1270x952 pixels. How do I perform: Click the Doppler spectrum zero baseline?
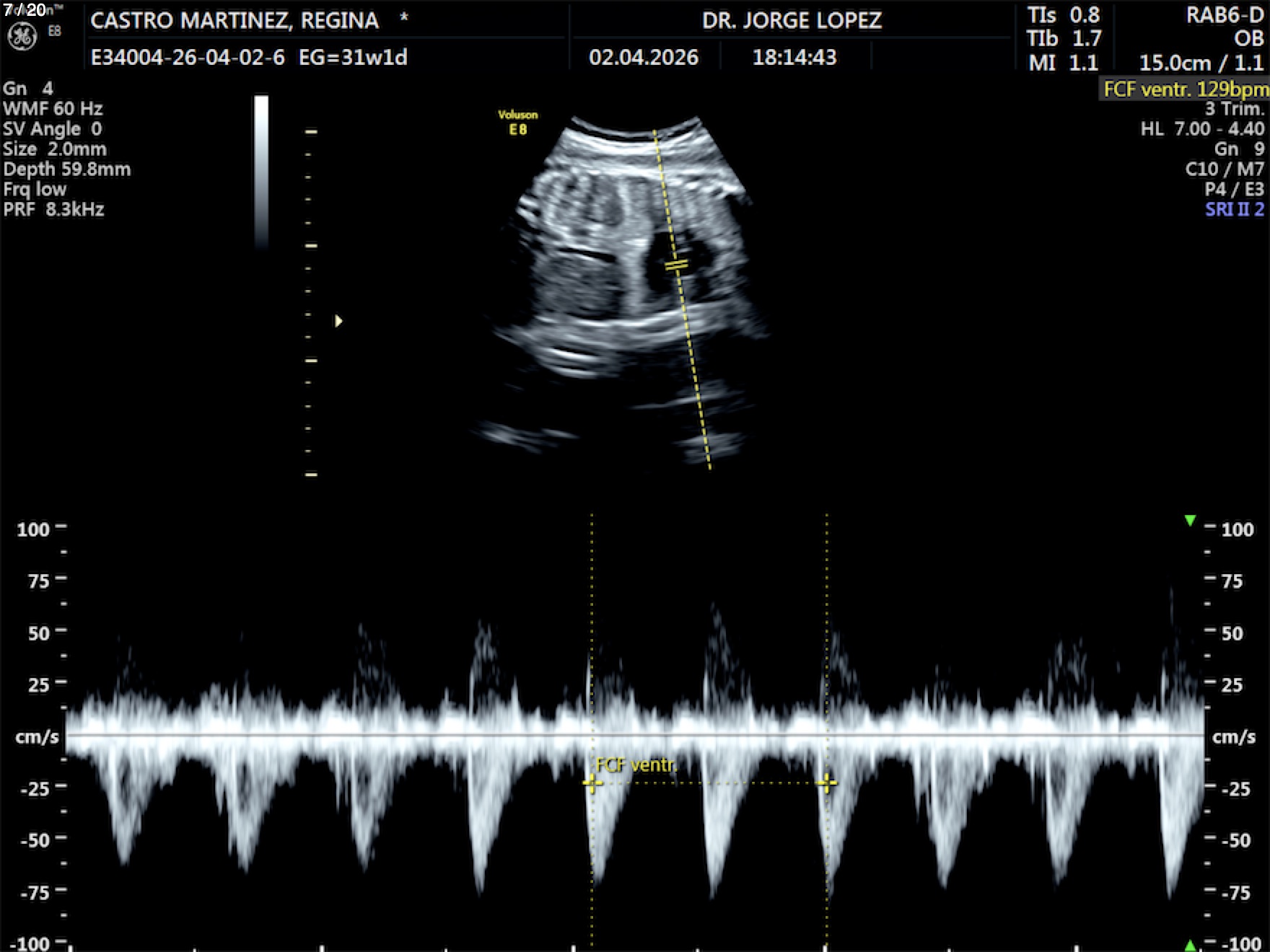(635, 735)
